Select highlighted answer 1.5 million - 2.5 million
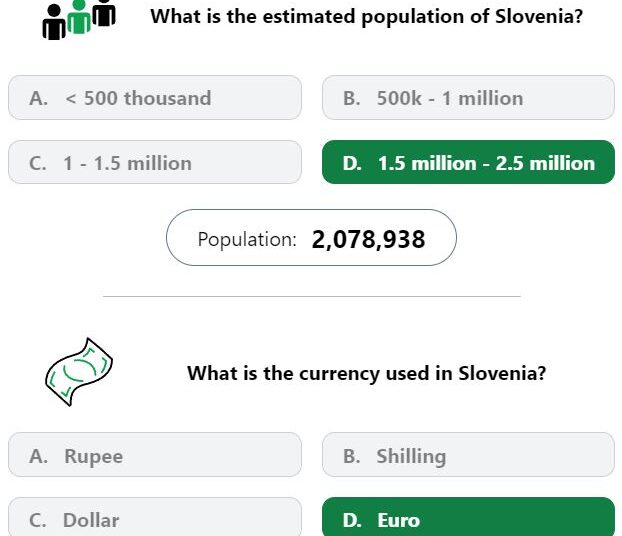 [468, 162]
